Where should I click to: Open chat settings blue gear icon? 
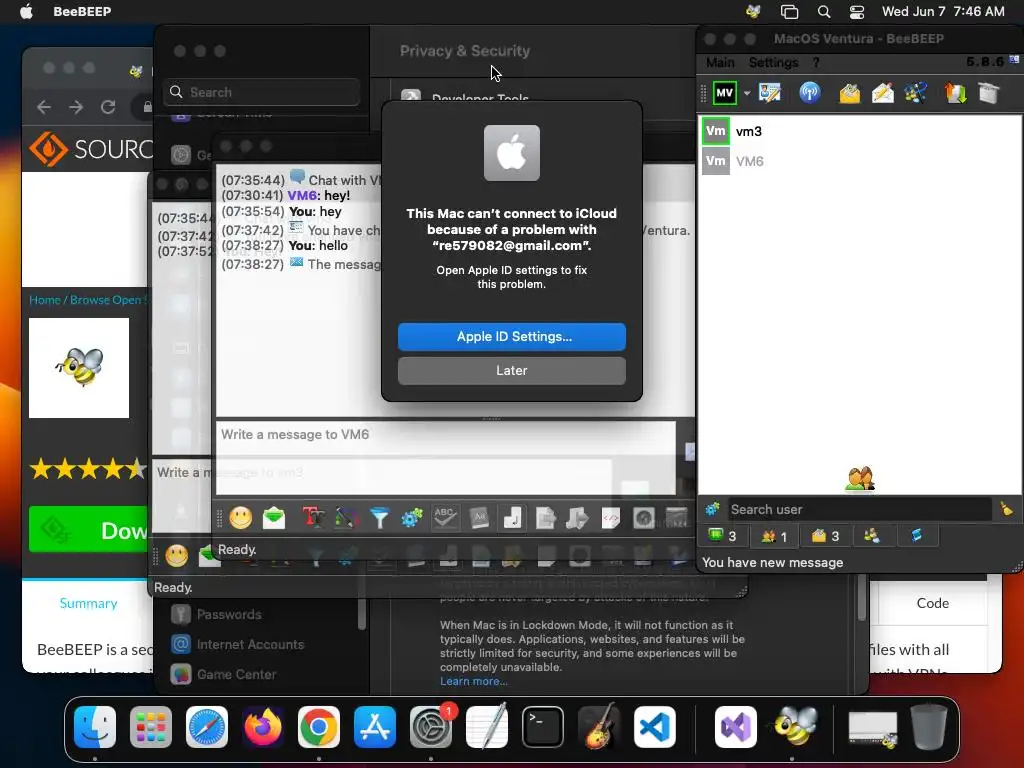coord(412,519)
